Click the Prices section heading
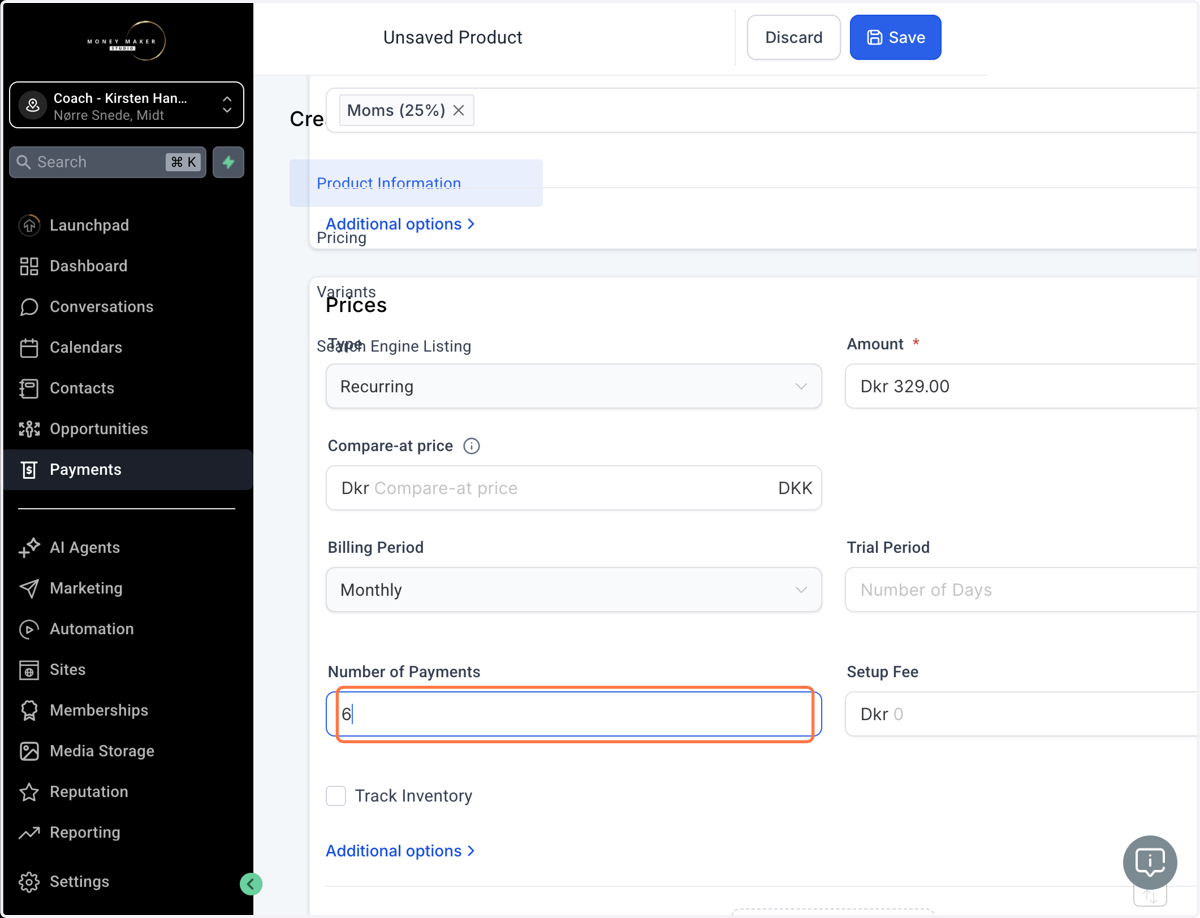 (356, 305)
